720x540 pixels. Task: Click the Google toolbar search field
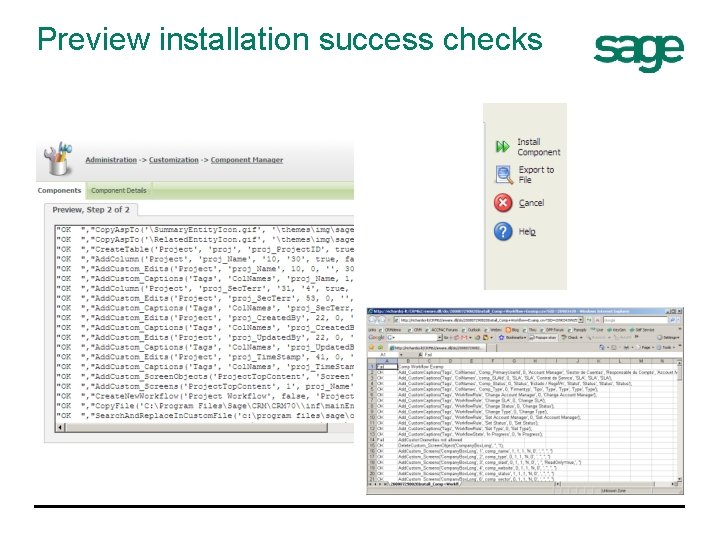point(414,338)
